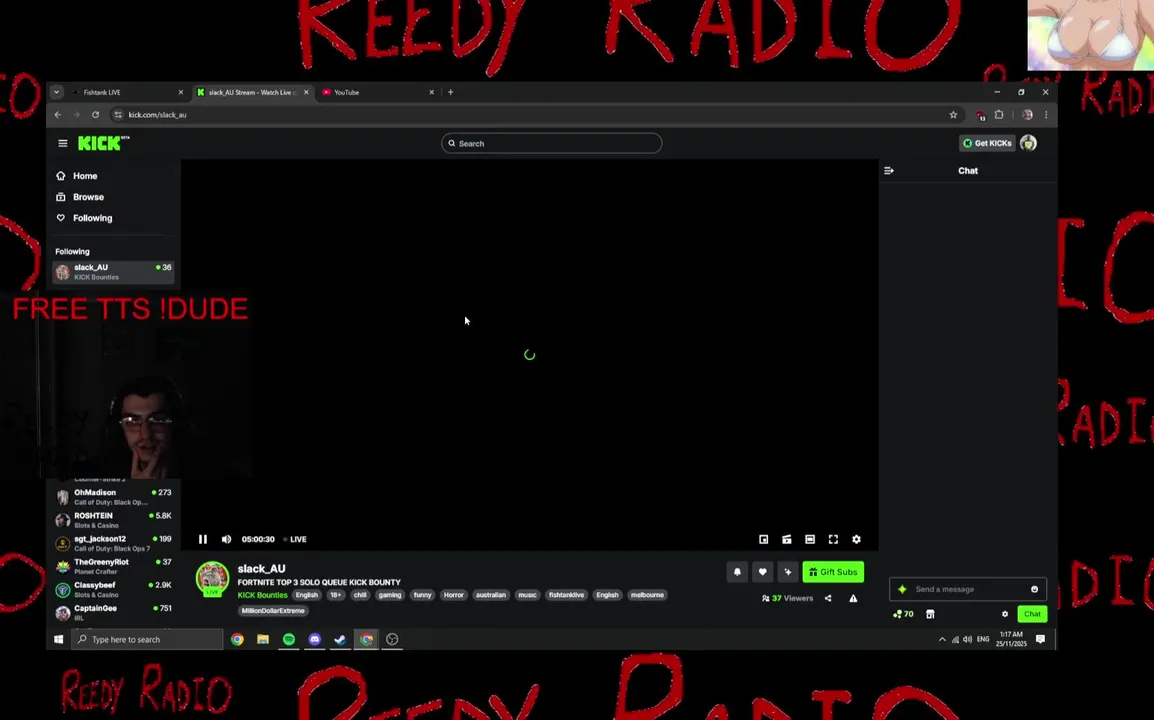1154x720 pixels.
Task: Open the Kick user profile avatar
Action: pyautogui.click(x=1028, y=143)
